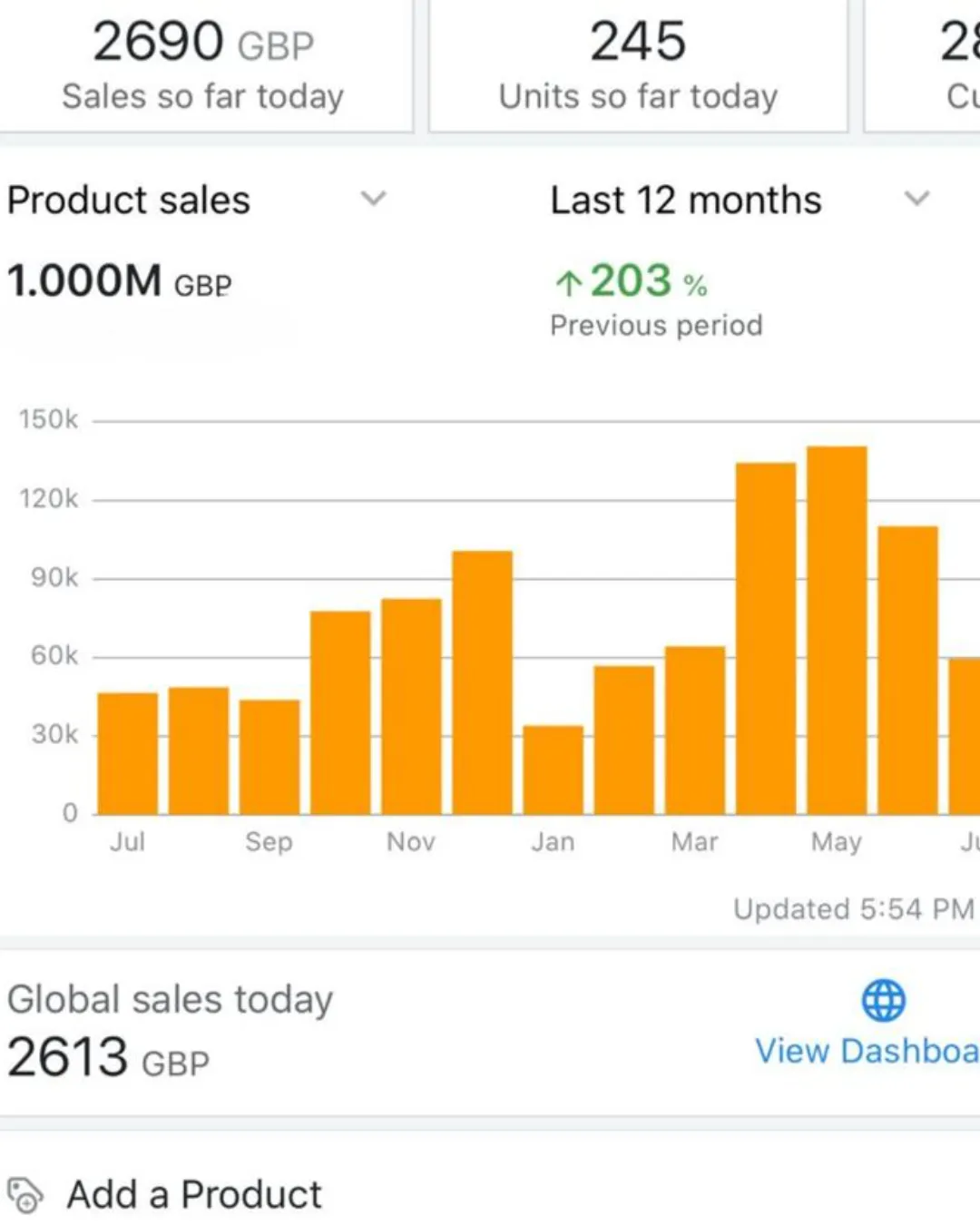The width and height of the screenshot is (980, 1225).
Task: Open the View Dashboard link
Action: tap(867, 1051)
